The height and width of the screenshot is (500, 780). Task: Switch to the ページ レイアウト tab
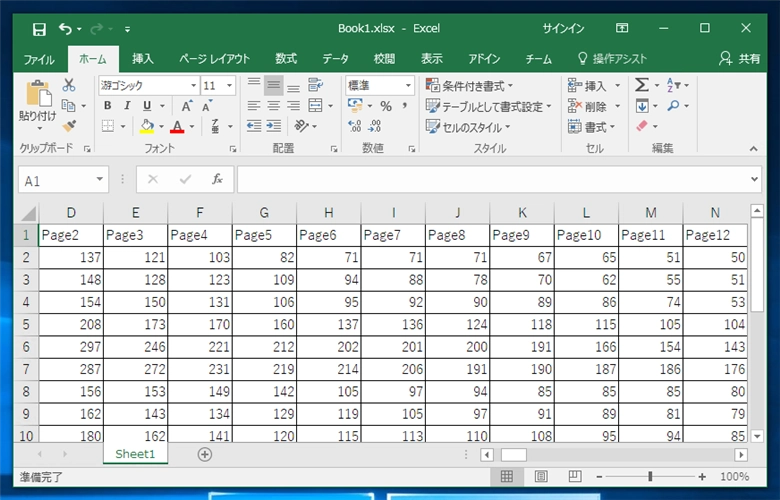pos(214,59)
